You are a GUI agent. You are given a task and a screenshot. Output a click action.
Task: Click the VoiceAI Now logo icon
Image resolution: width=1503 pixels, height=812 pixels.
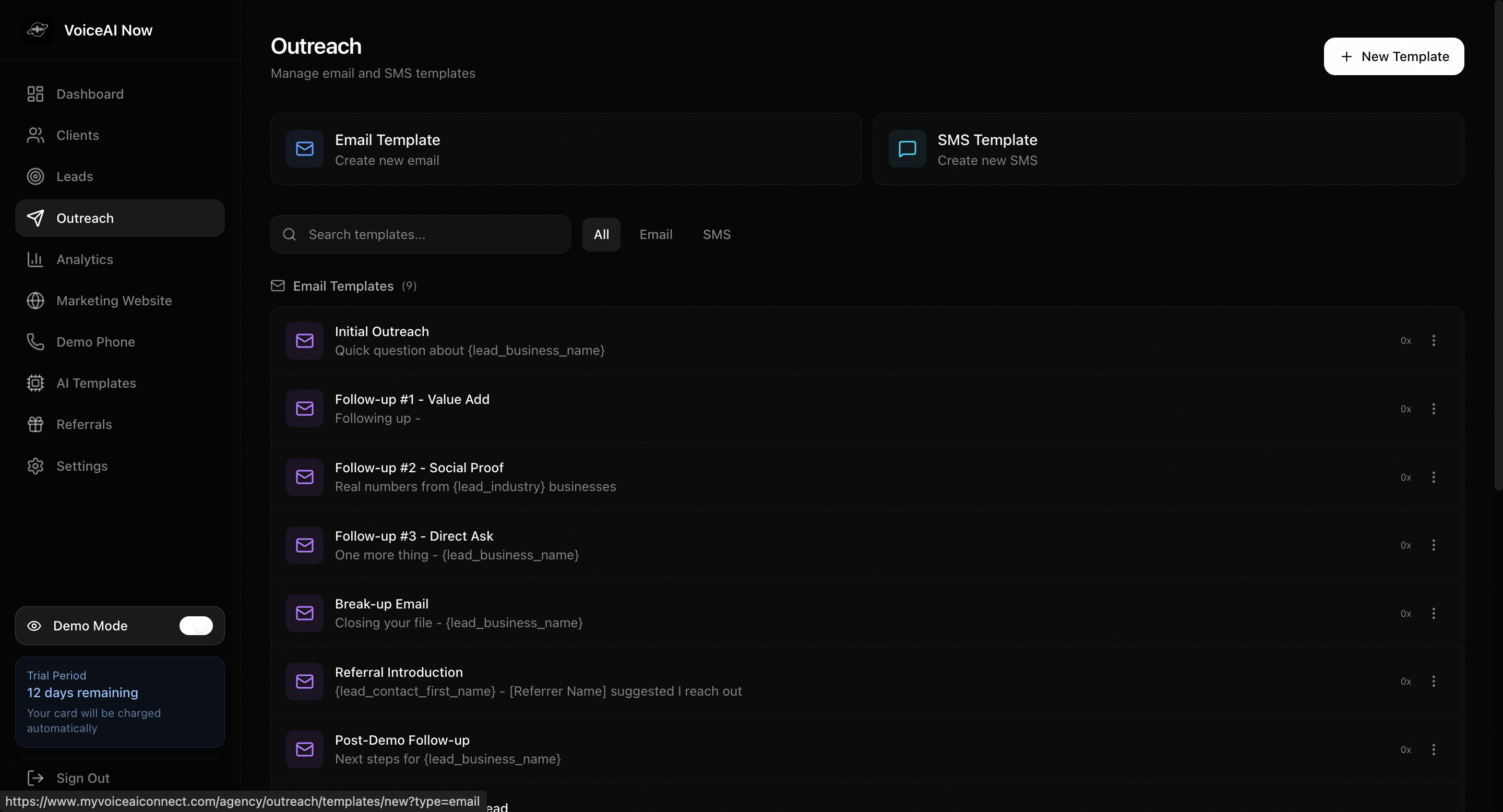[x=38, y=30]
